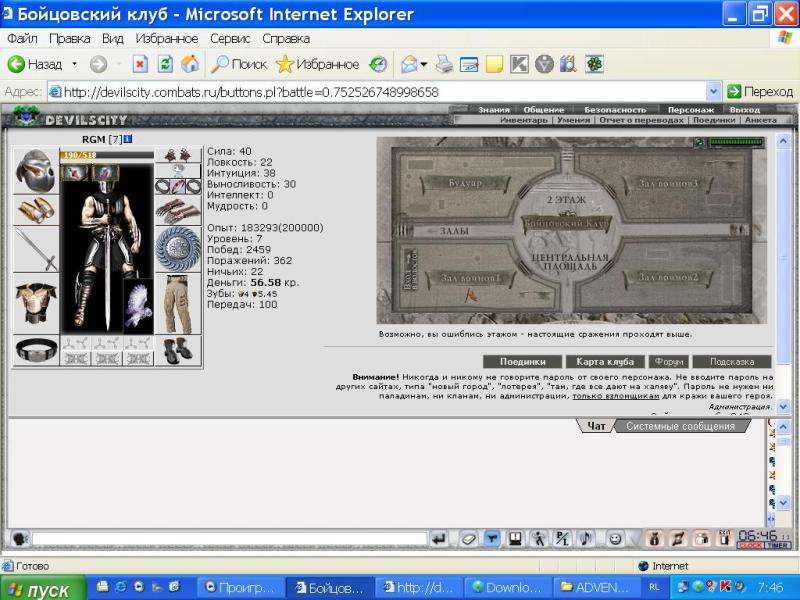800x600 pixels.
Task: Open the Карта клуба button
Action: (605, 362)
